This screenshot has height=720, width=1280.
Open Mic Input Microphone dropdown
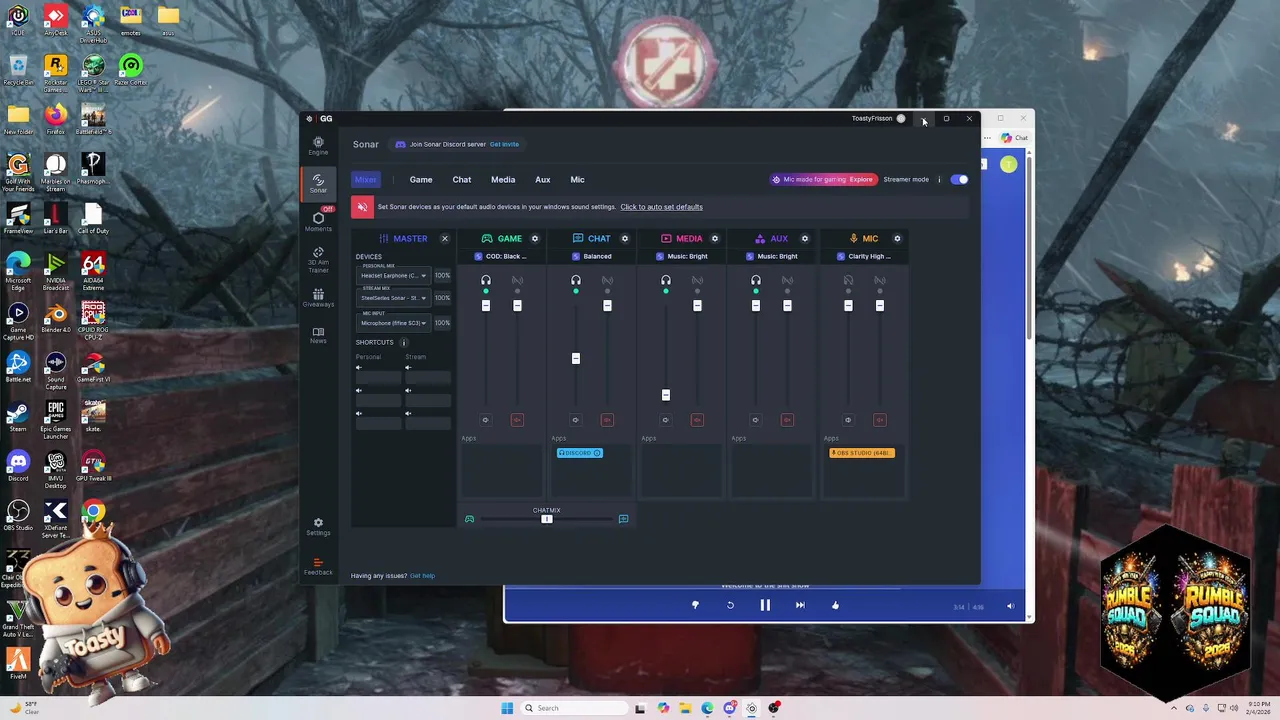point(394,323)
